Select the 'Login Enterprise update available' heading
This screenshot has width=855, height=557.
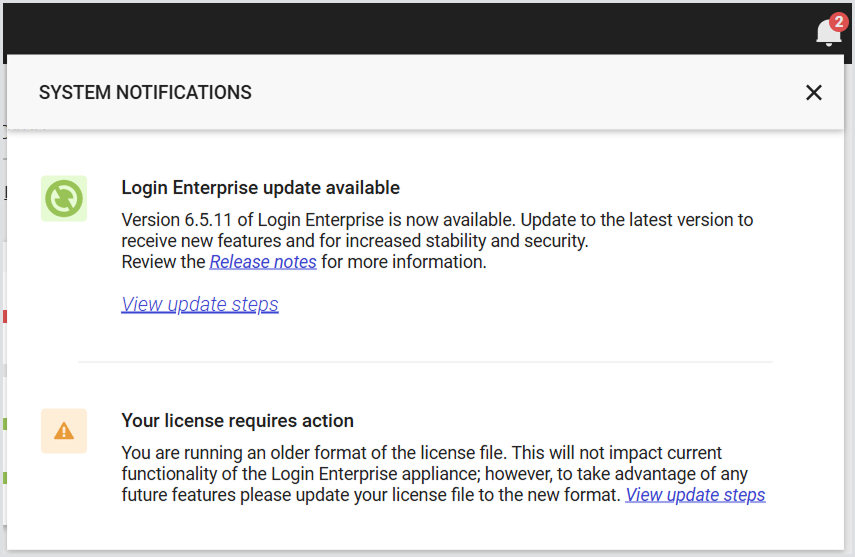(261, 188)
